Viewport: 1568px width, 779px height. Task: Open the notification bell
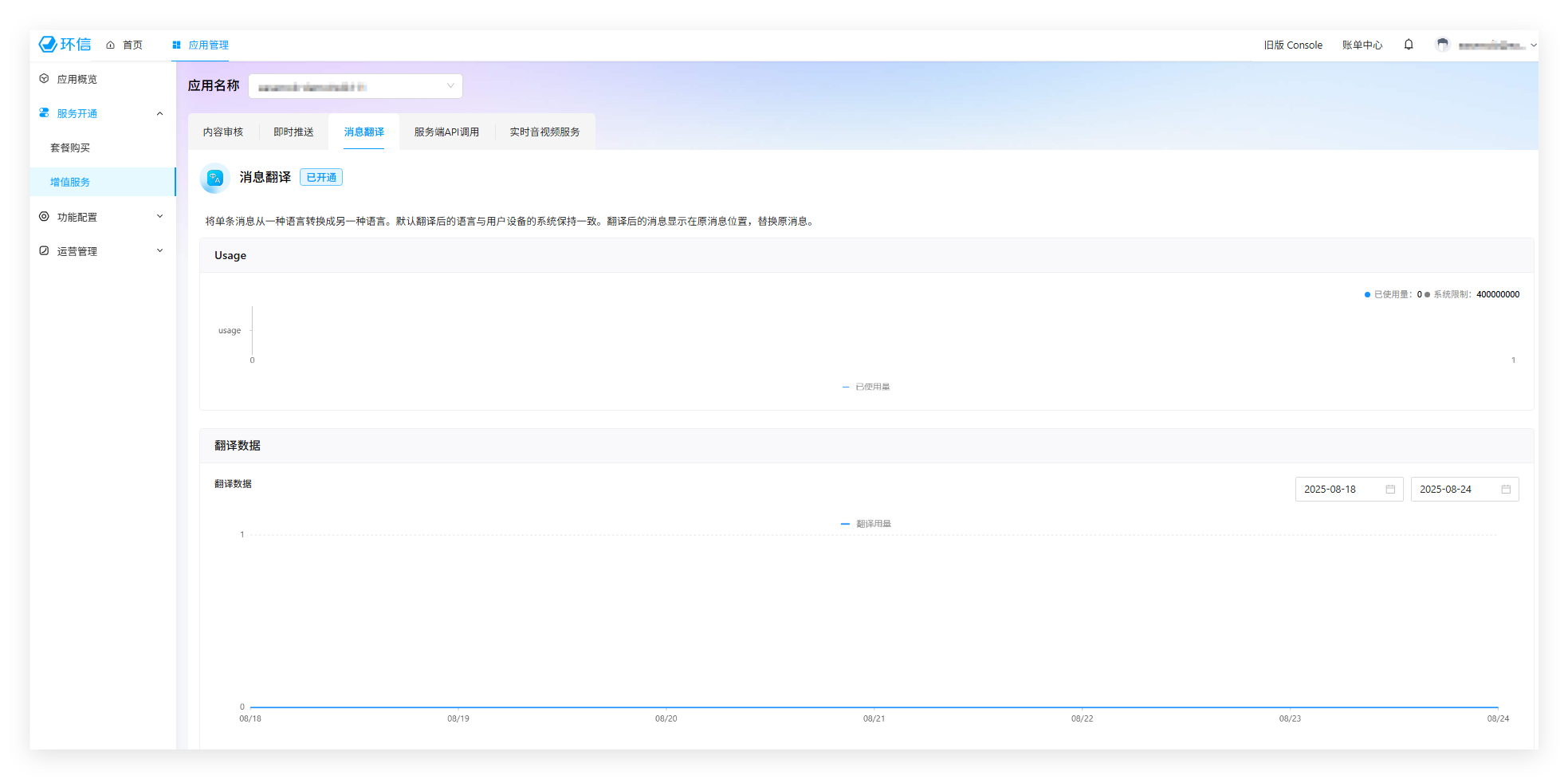[1409, 45]
